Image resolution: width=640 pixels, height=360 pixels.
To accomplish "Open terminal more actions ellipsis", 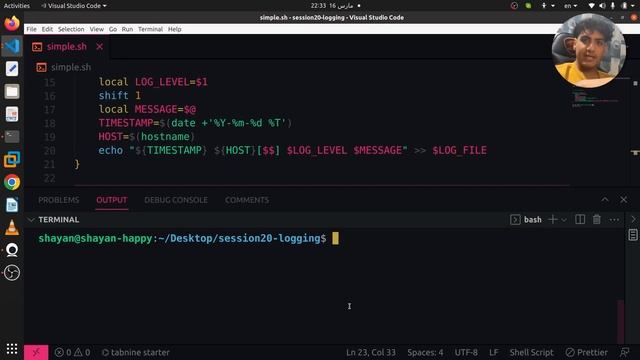I will 614,220.
